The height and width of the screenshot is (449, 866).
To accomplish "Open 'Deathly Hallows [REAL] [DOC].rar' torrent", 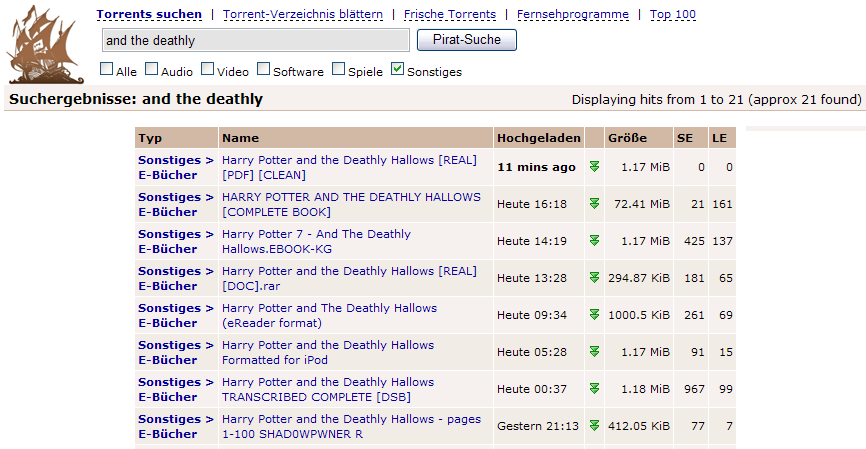I will pos(350,278).
